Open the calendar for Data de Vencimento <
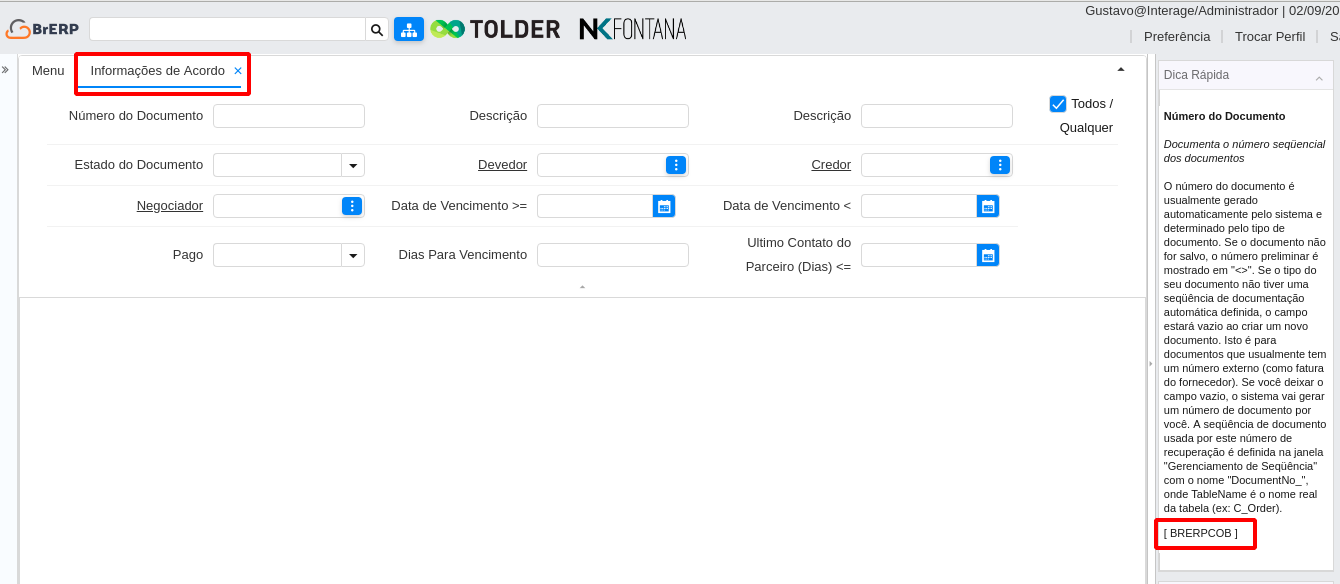 988,205
